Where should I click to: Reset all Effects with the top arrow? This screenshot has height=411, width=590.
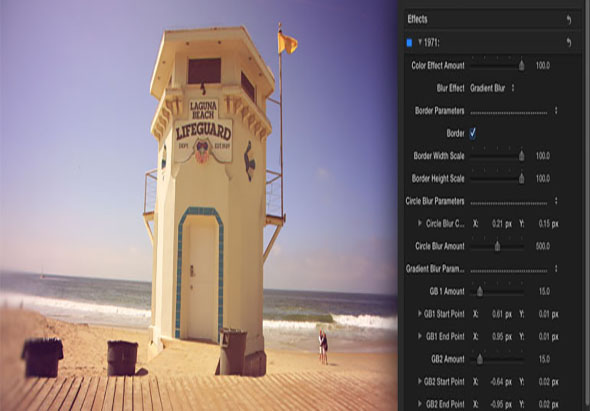tap(569, 20)
